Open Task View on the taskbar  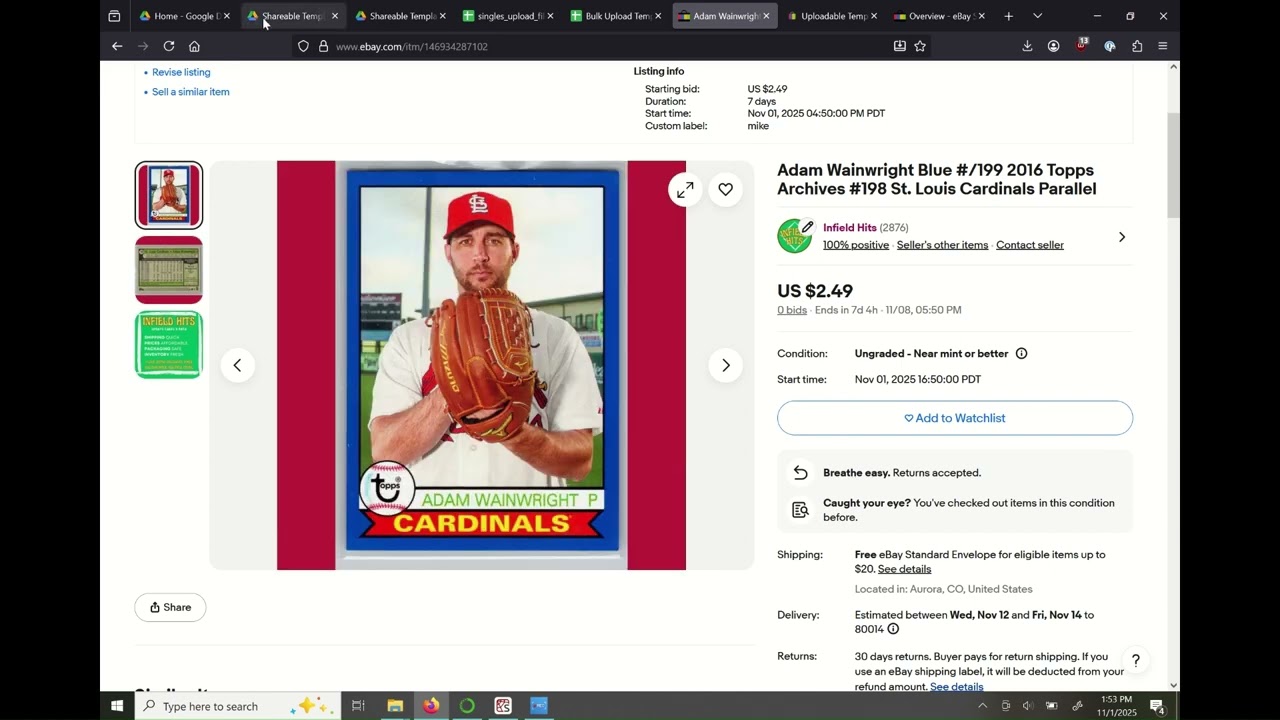pyautogui.click(x=358, y=706)
